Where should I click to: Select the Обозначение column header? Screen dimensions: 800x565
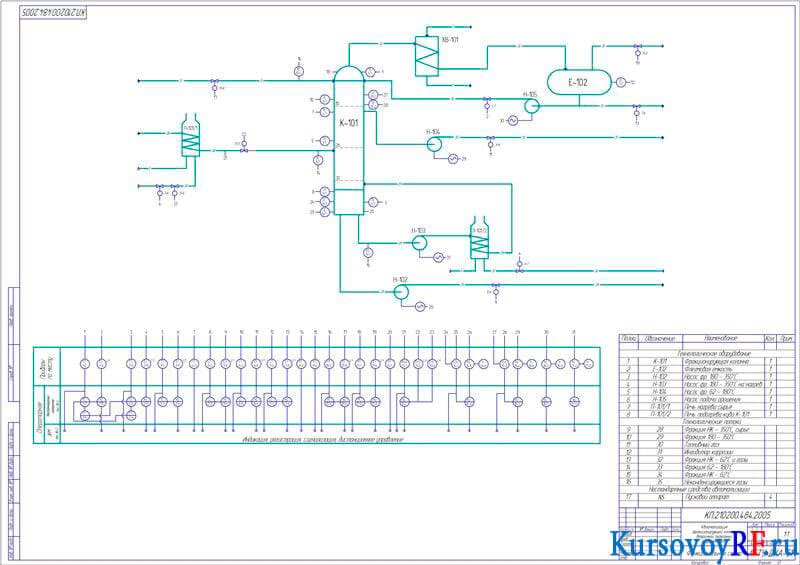click(x=661, y=338)
